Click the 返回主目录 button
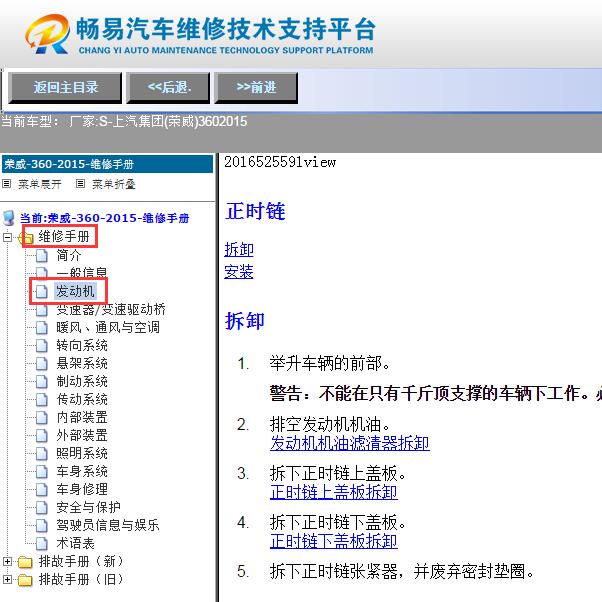This screenshot has width=602, height=602. 65,88
